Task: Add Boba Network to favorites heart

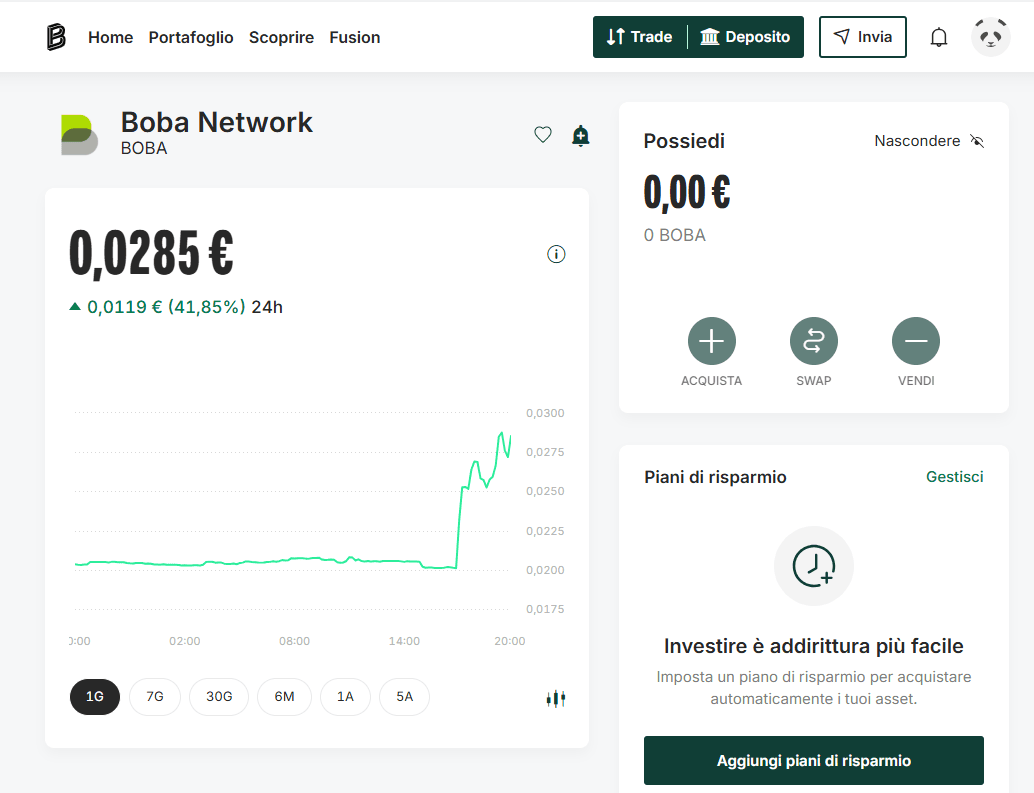Action: click(543, 134)
